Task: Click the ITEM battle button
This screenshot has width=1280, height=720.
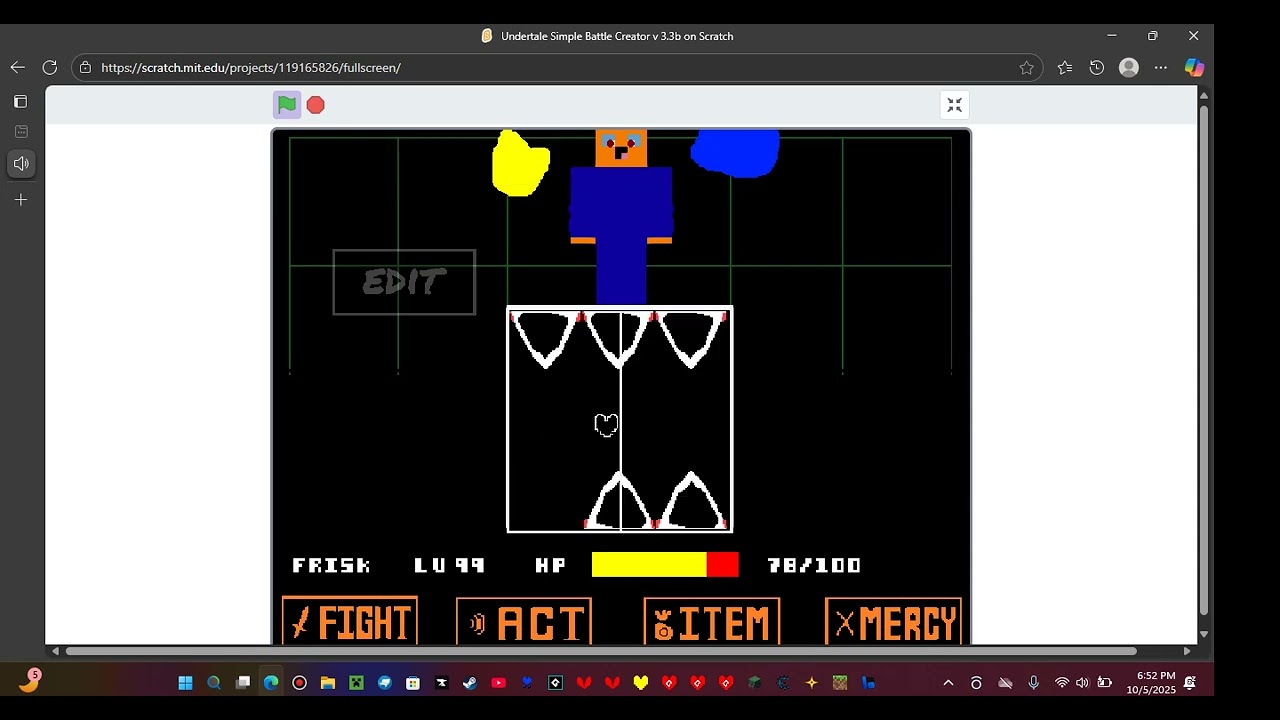Action: tap(712, 622)
